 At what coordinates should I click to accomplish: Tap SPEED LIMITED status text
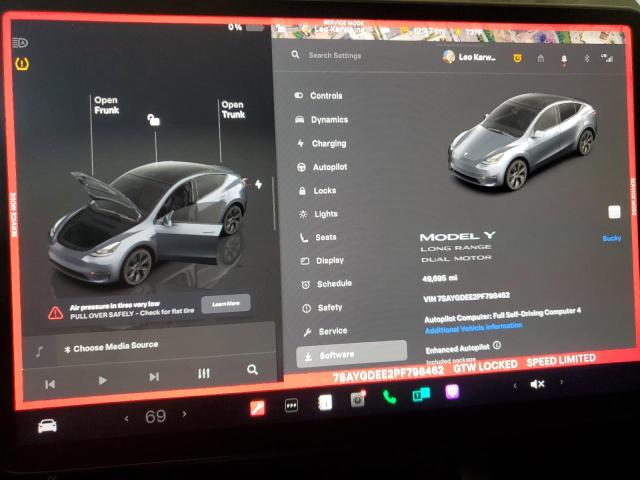pos(561,360)
